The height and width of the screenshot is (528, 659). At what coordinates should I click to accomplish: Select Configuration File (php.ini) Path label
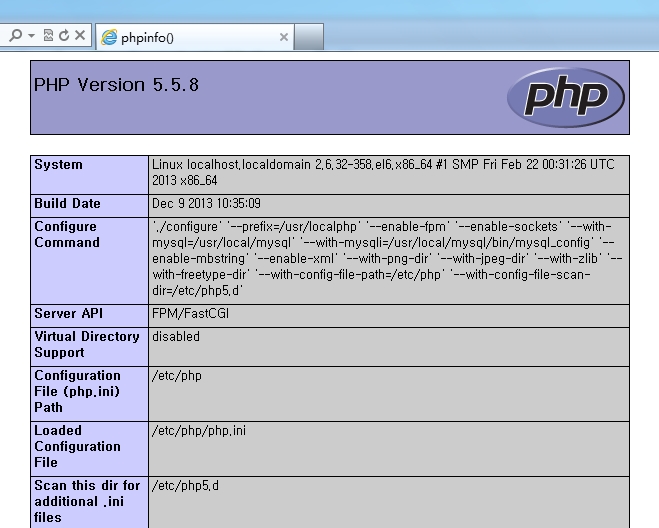point(77,391)
